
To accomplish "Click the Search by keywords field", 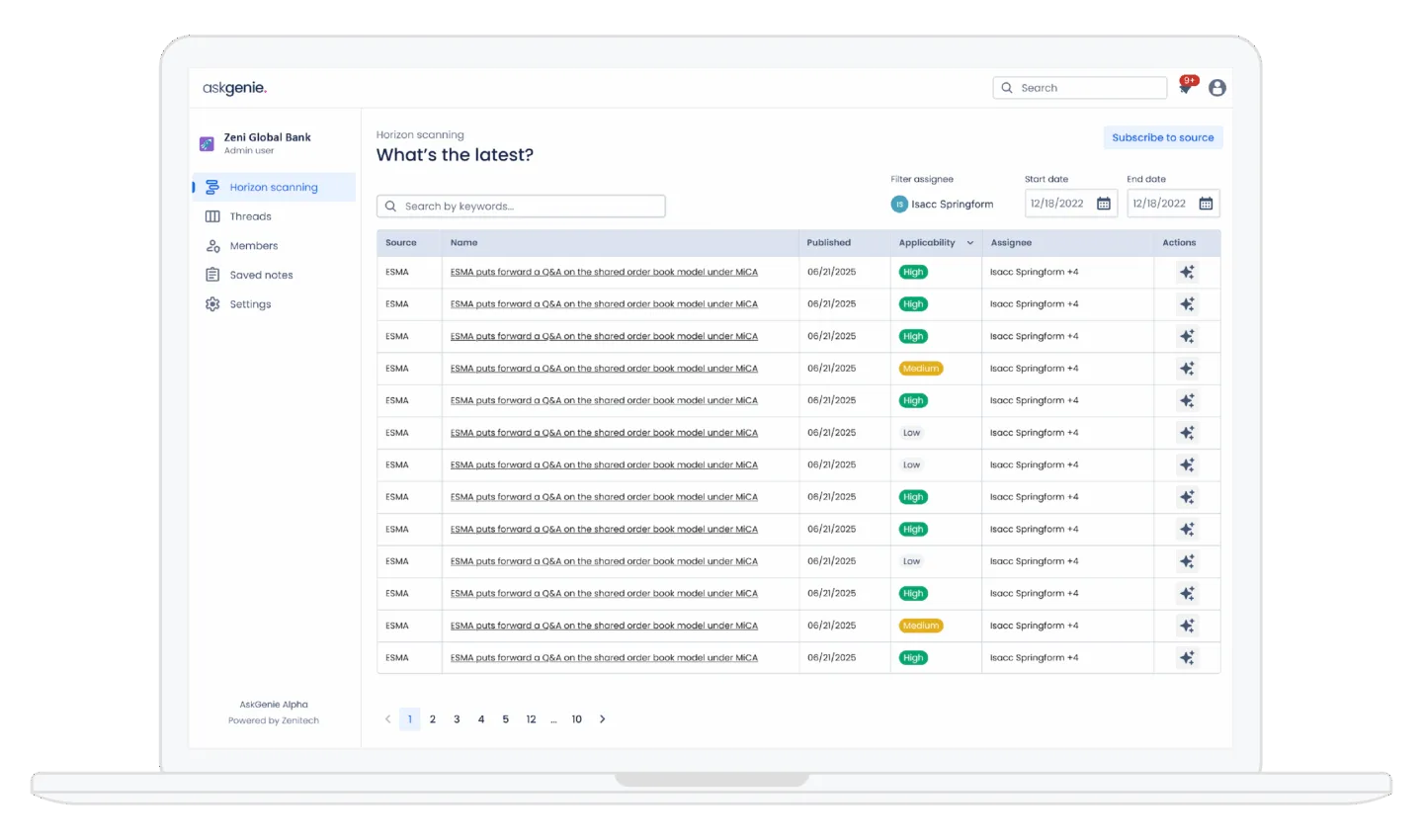I will (x=521, y=207).
